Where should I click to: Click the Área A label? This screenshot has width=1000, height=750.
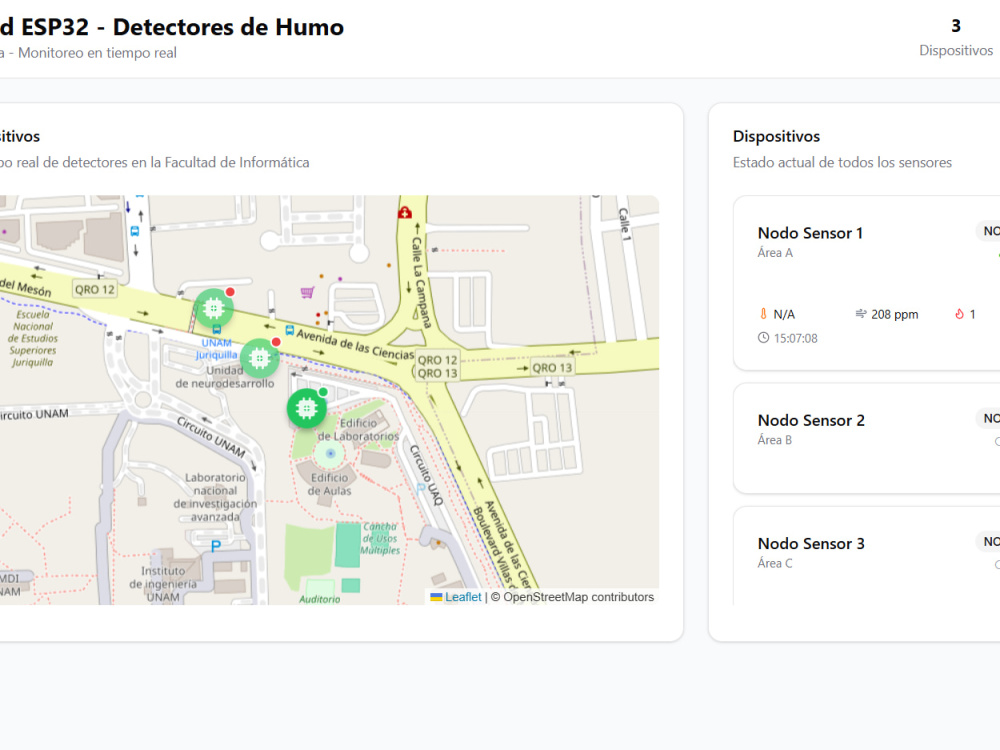(x=775, y=253)
